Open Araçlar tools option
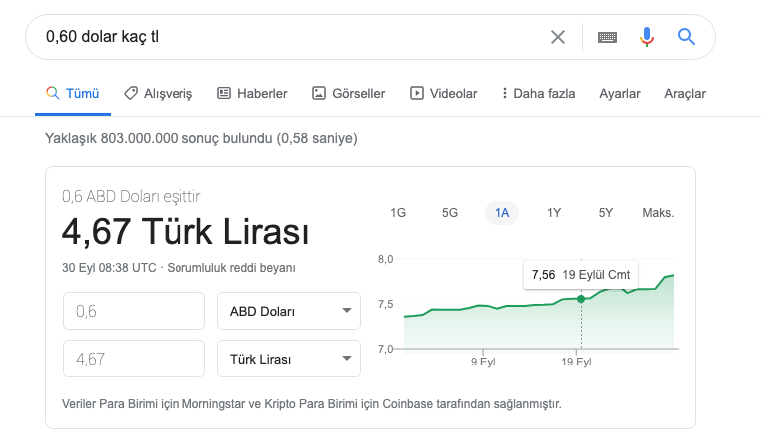 (x=685, y=94)
